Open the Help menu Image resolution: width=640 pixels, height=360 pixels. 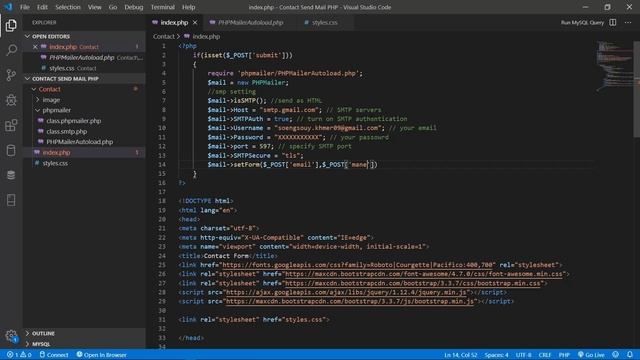click(189, 7)
